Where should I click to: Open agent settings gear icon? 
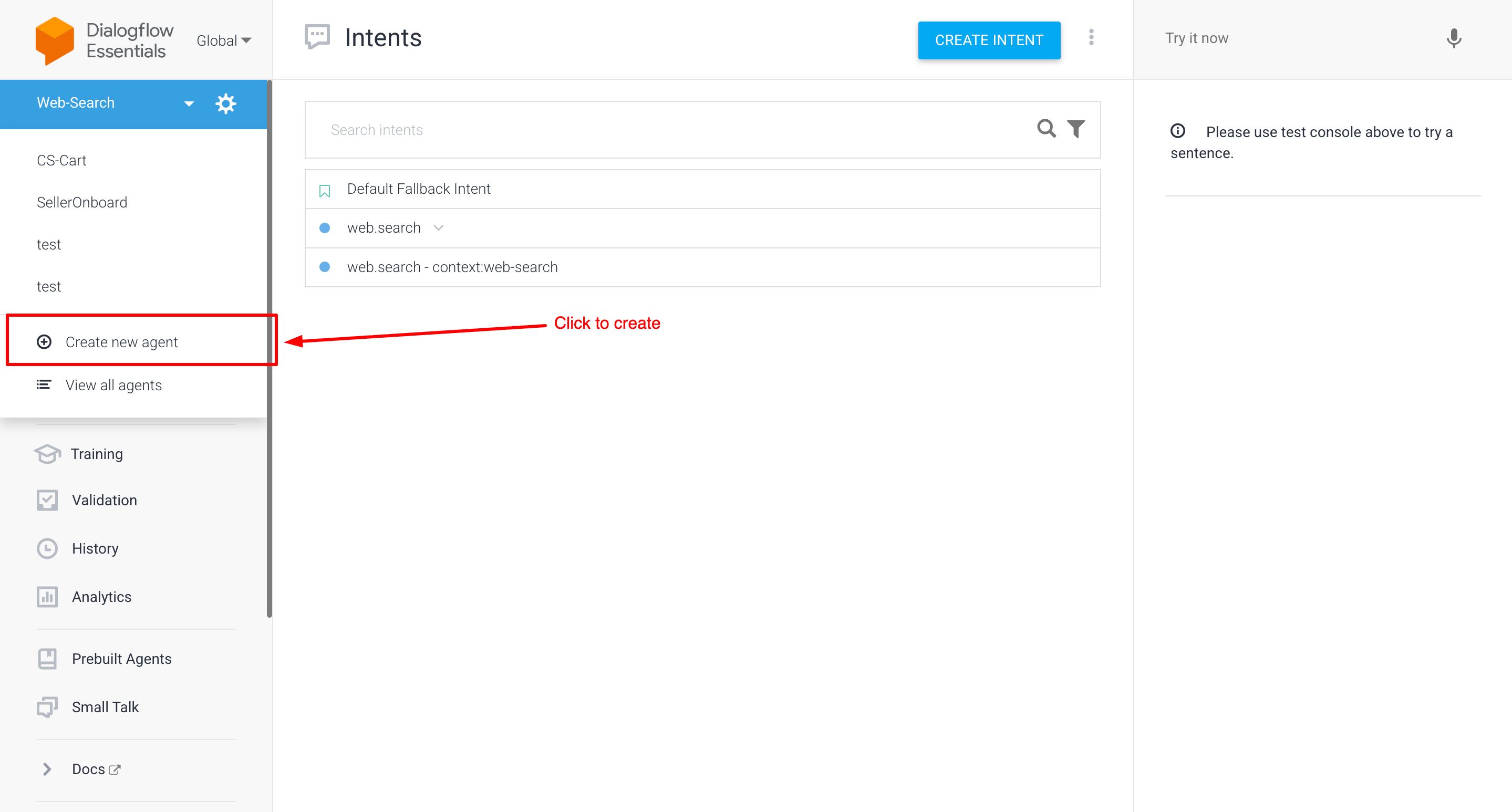click(225, 104)
